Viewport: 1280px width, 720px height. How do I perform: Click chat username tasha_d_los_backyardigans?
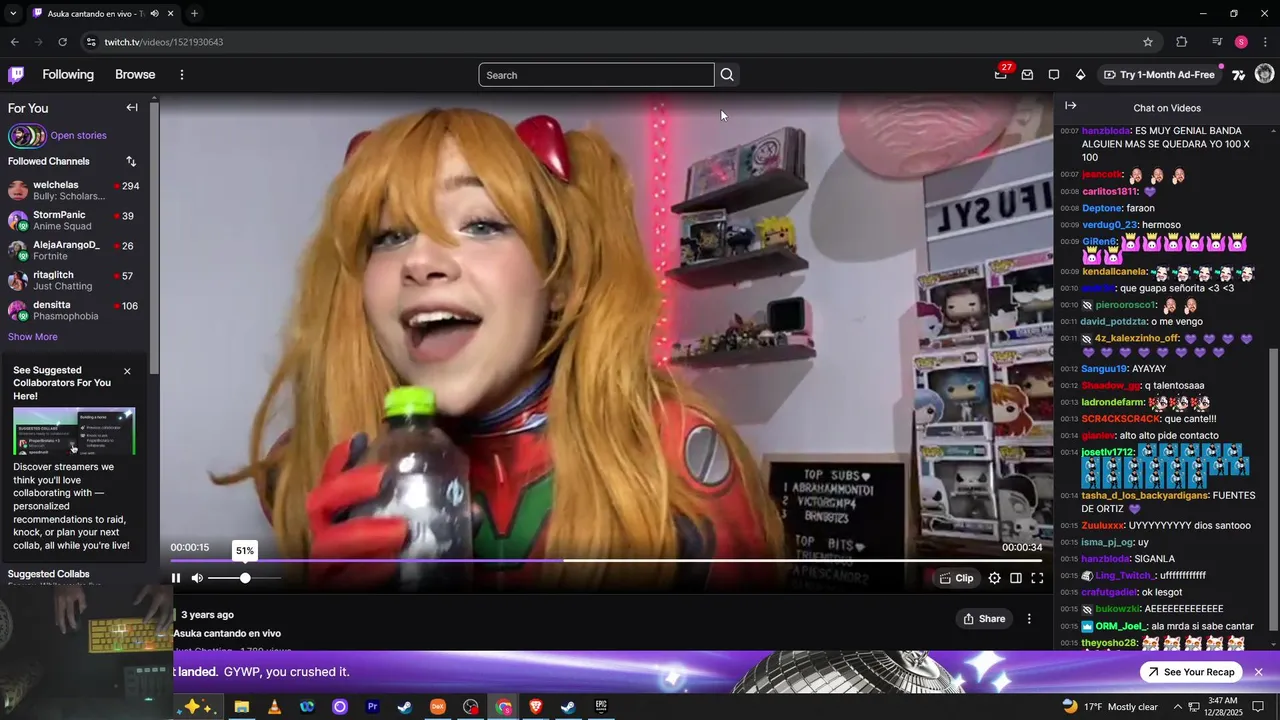click(1145, 496)
